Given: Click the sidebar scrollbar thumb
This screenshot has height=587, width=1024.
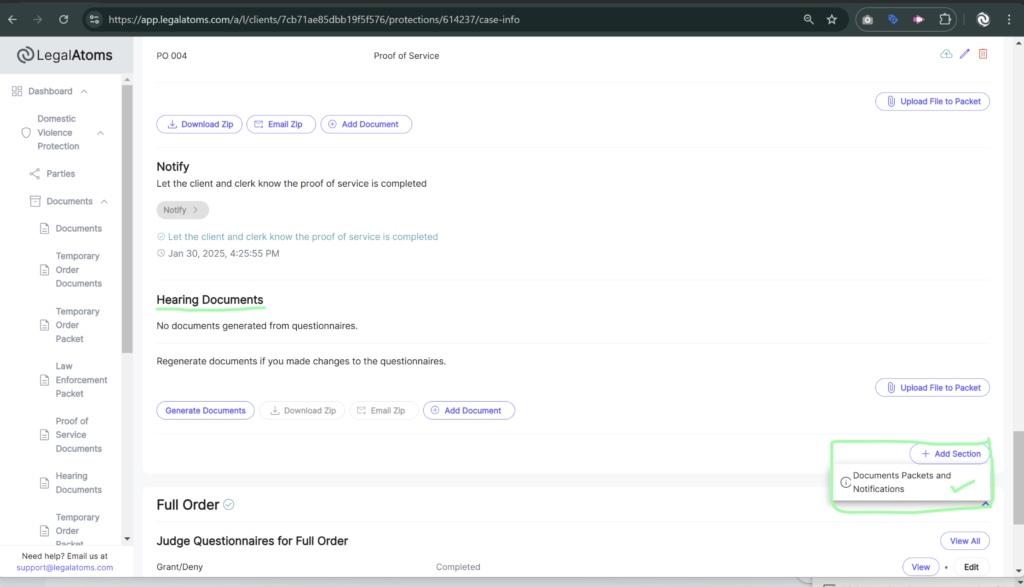Looking at the screenshot, I should [127, 219].
